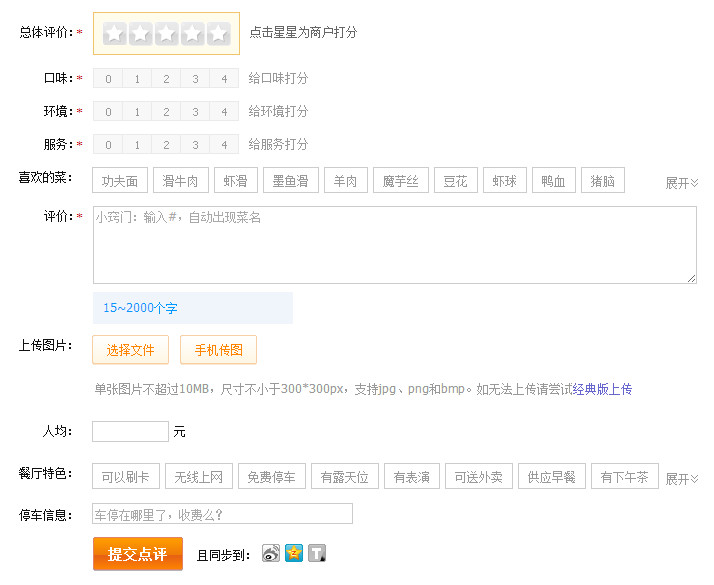Focus the 人均 price input field
The width and height of the screenshot is (714, 585).
click(x=130, y=432)
